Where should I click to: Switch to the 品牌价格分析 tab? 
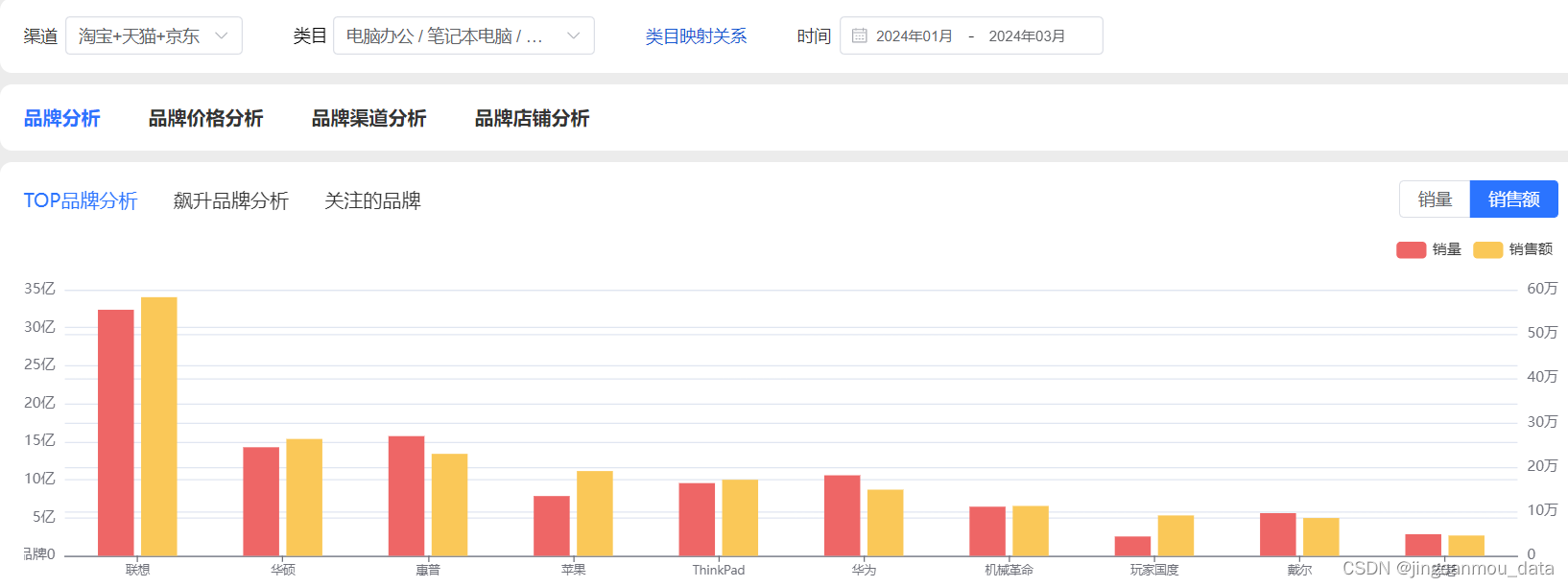[x=205, y=118]
